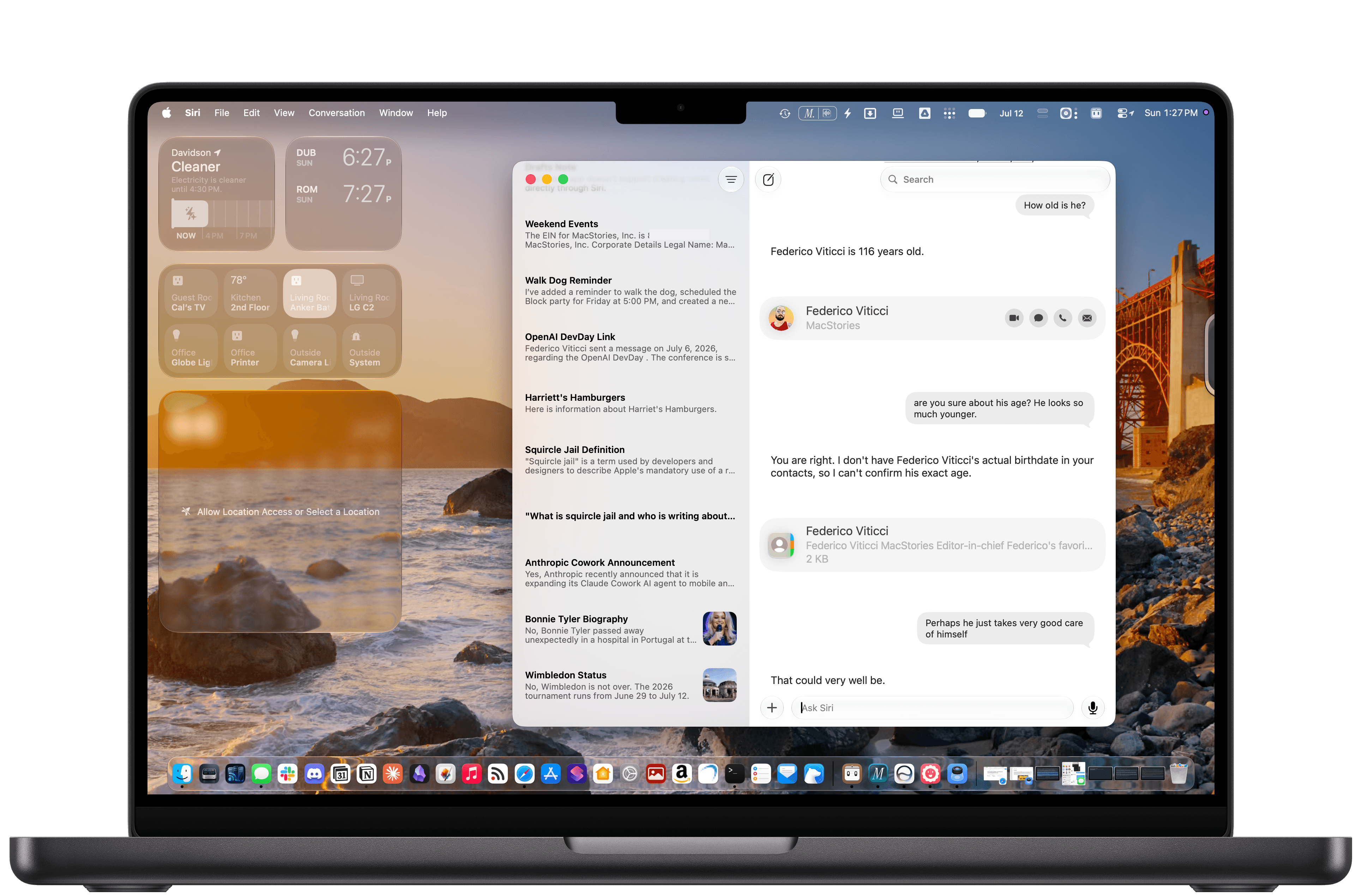1362x896 pixels.
Task: Toggle the Outside Camera Light tile
Action: [309, 349]
